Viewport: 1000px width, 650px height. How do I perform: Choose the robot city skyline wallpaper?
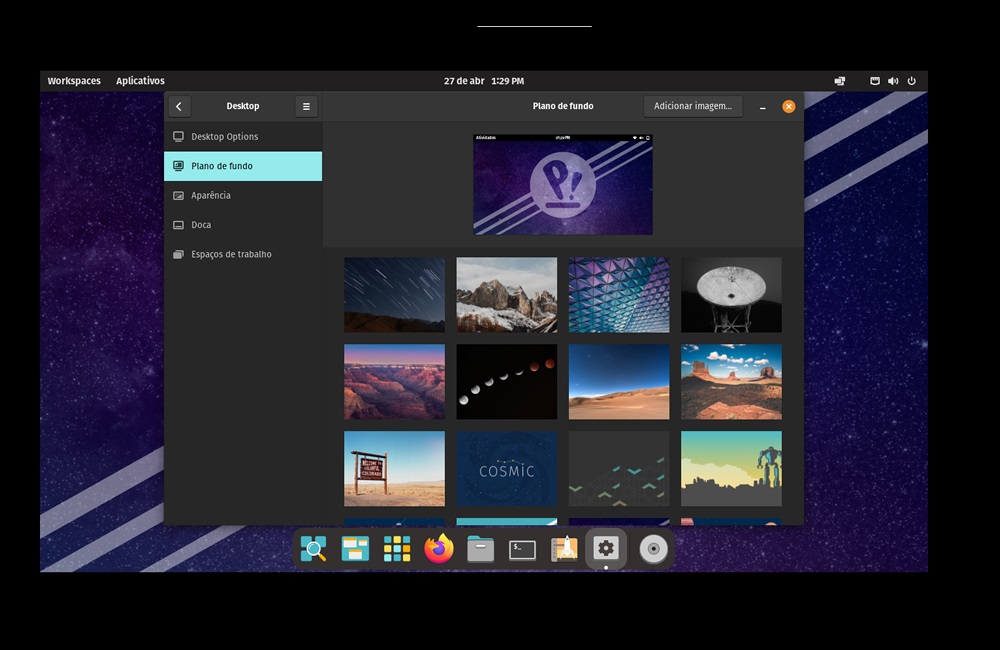pyautogui.click(x=731, y=469)
